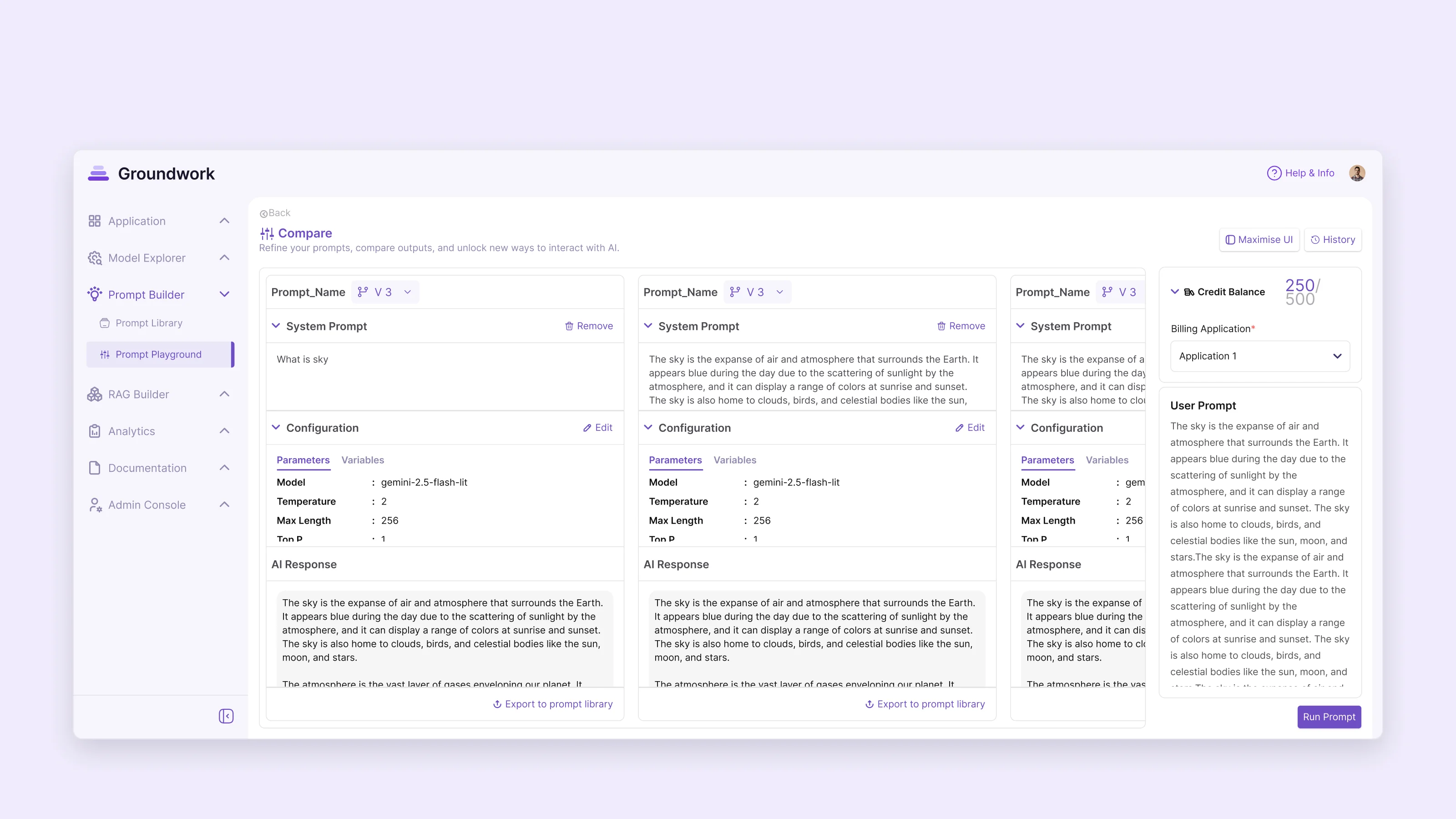1456x819 pixels.
Task: Click the RAG Builder cubes icon
Action: [x=94, y=394]
